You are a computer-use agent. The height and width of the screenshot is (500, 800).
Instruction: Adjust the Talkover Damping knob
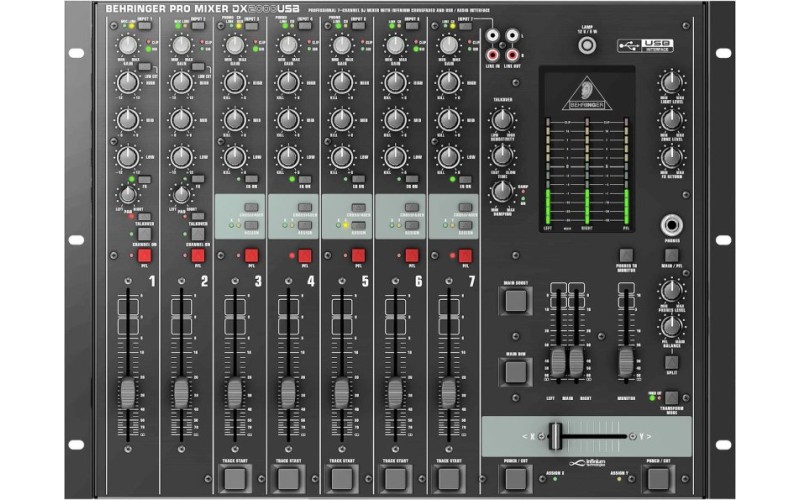pyautogui.click(x=502, y=191)
